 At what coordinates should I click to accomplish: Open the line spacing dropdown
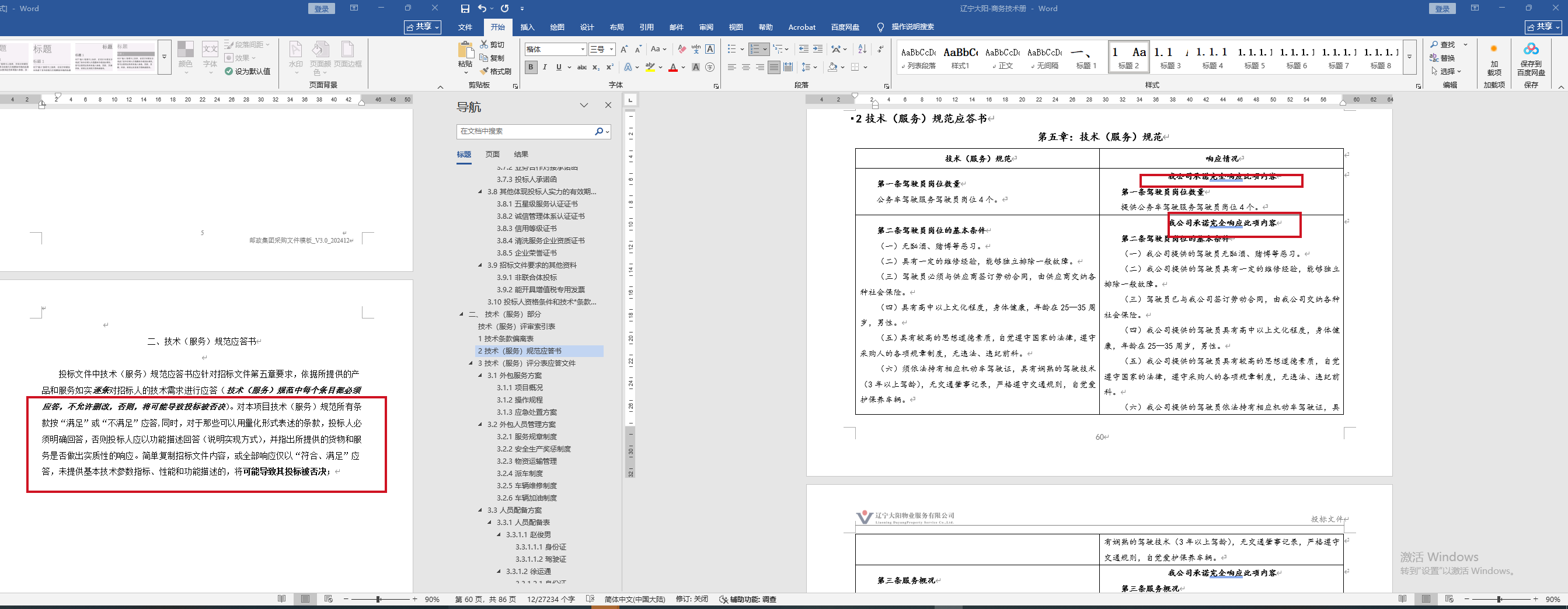pyautogui.click(x=809, y=68)
